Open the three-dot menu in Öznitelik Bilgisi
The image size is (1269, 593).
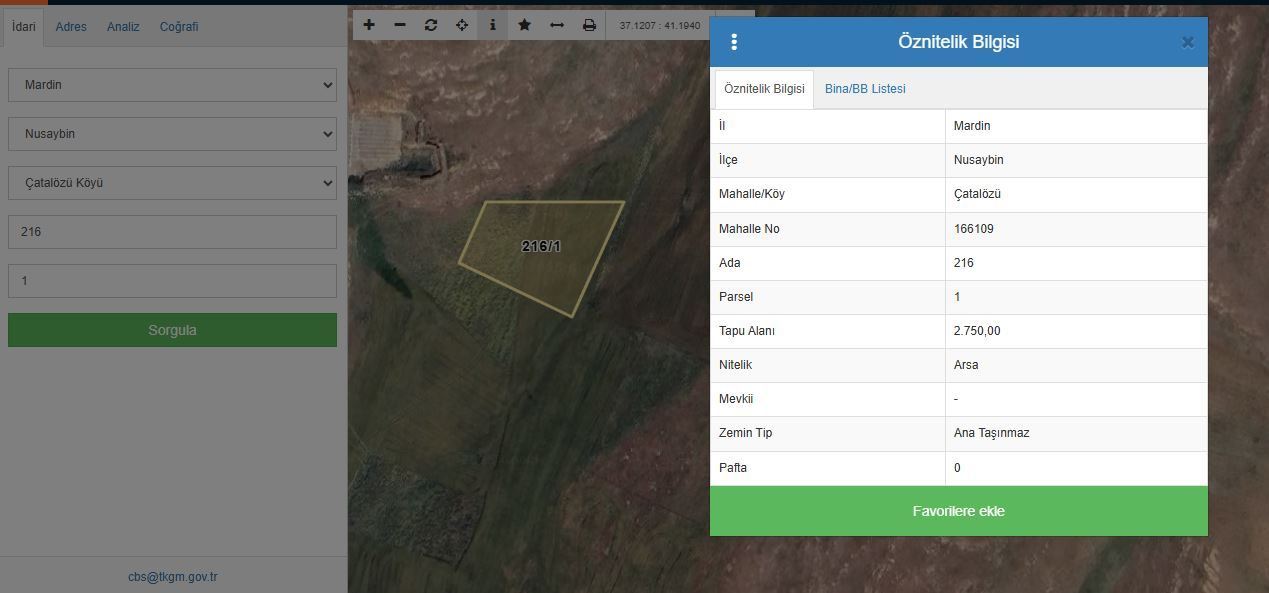[x=734, y=42]
